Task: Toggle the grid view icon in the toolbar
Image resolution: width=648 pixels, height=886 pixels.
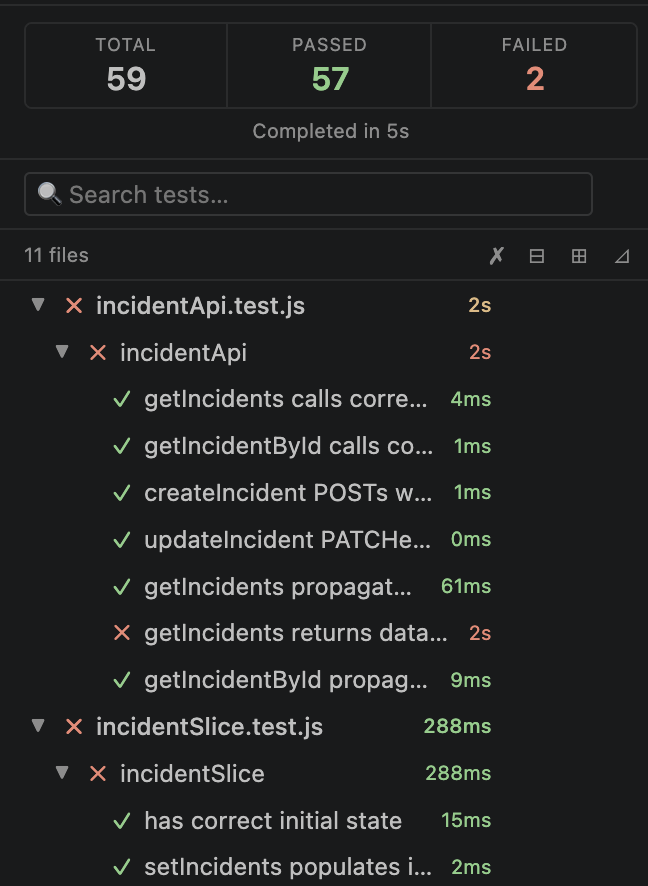Action: click(x=579, y=256)
